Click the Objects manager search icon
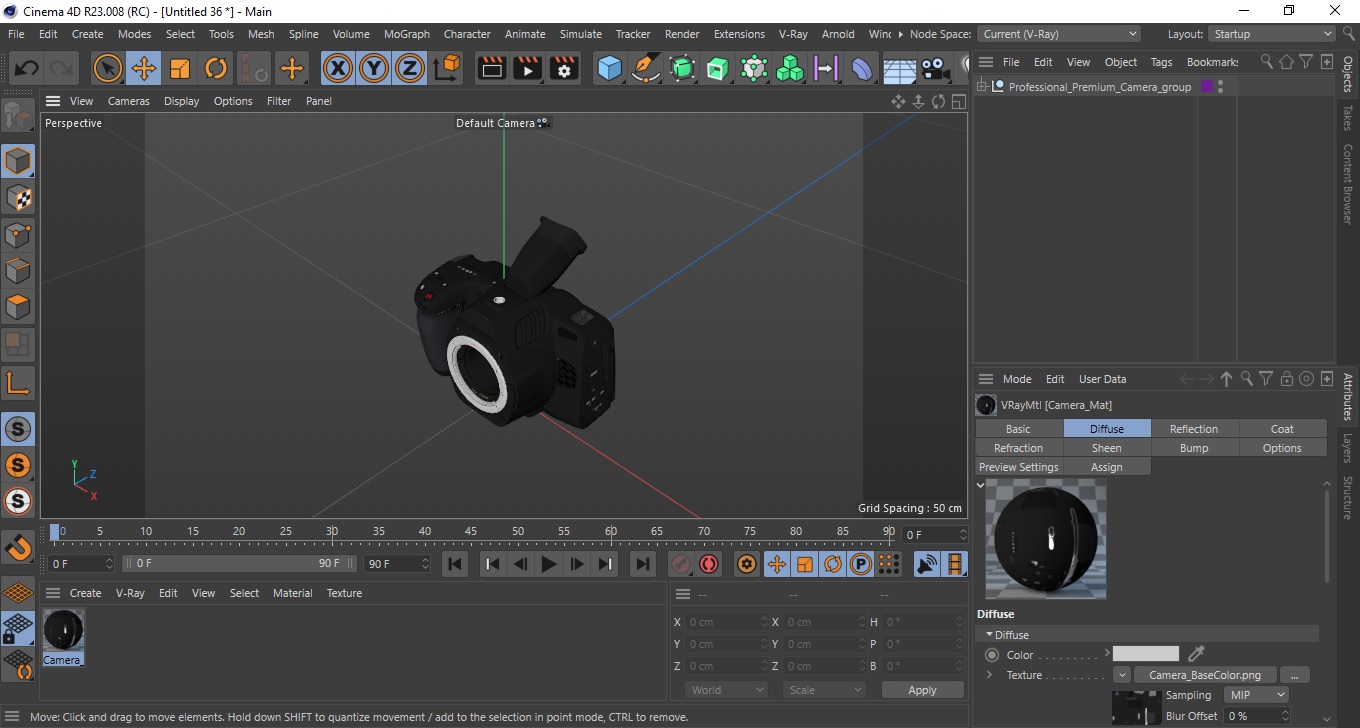The image size is (1360, 728). [1266, 62]
